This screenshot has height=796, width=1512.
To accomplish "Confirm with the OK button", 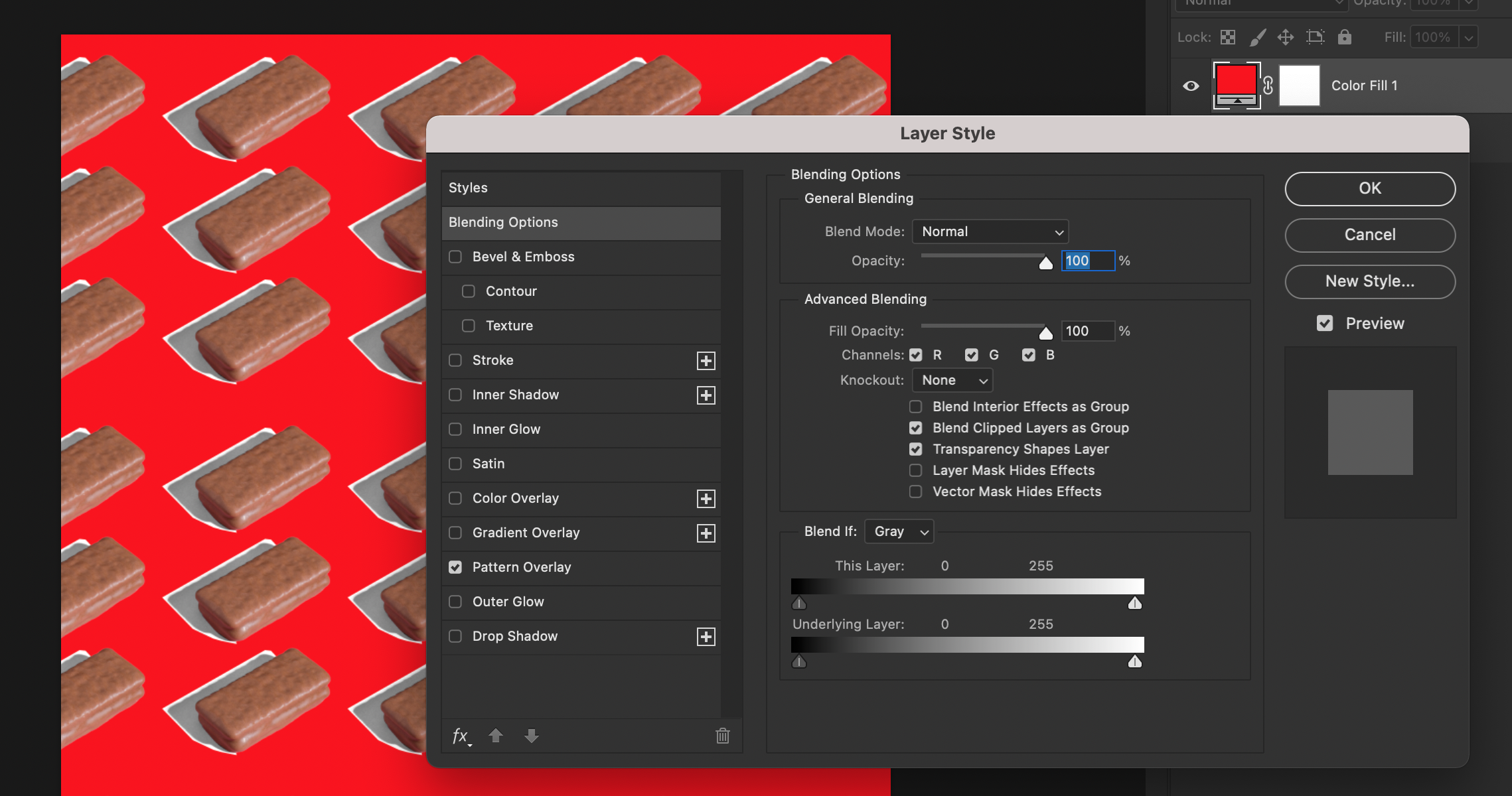I will (1369, 188).
